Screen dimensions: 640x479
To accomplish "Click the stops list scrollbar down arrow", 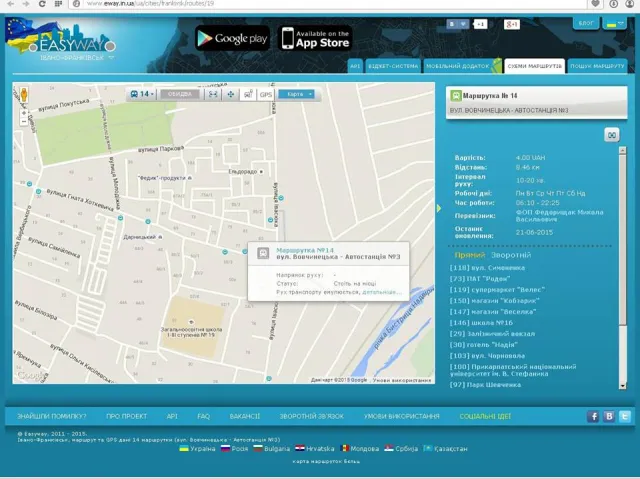I will tap(622, 386).
